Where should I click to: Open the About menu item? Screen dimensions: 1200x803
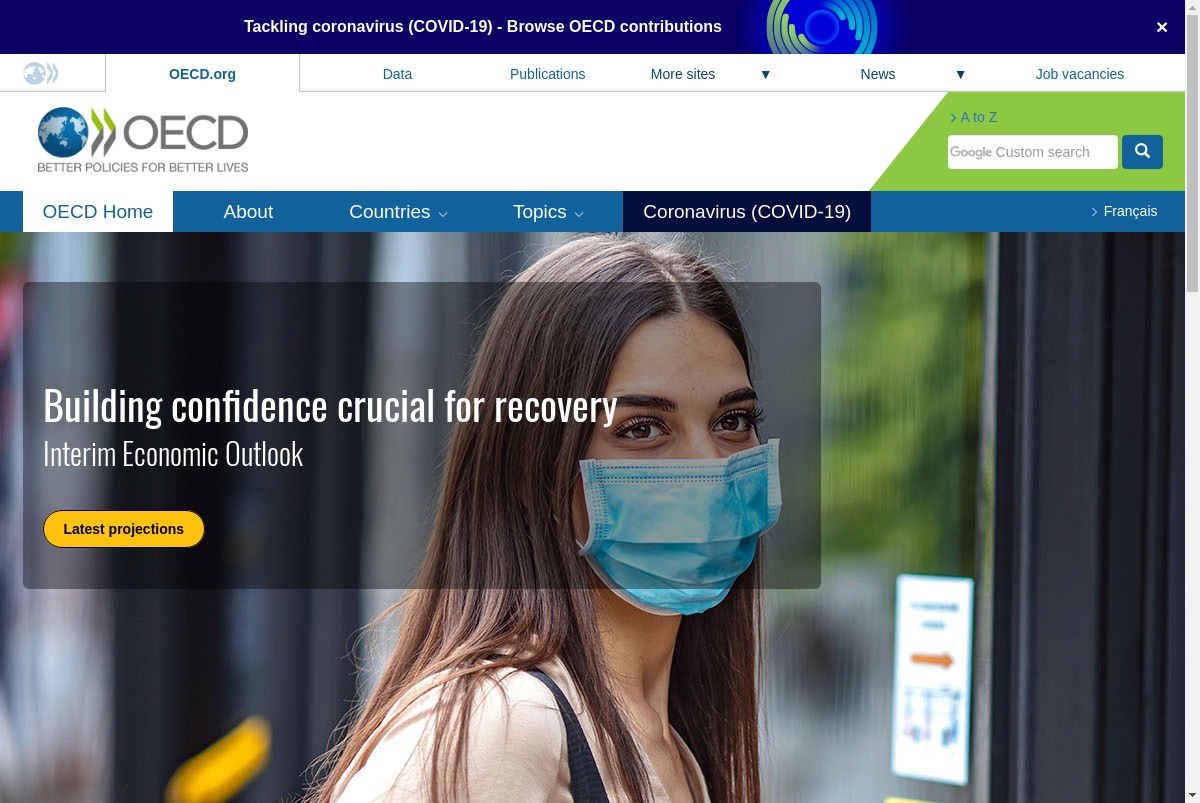(248, 211)
